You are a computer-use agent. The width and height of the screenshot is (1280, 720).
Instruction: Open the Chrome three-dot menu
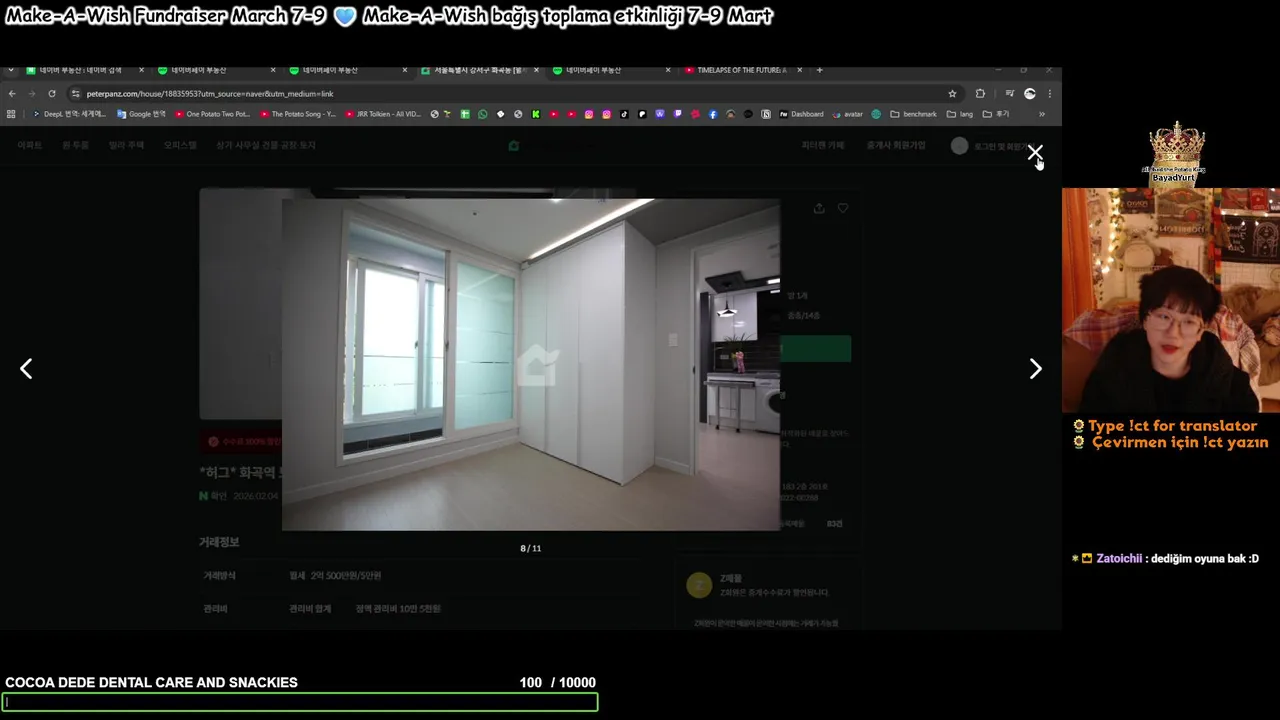click(1049, 94)
